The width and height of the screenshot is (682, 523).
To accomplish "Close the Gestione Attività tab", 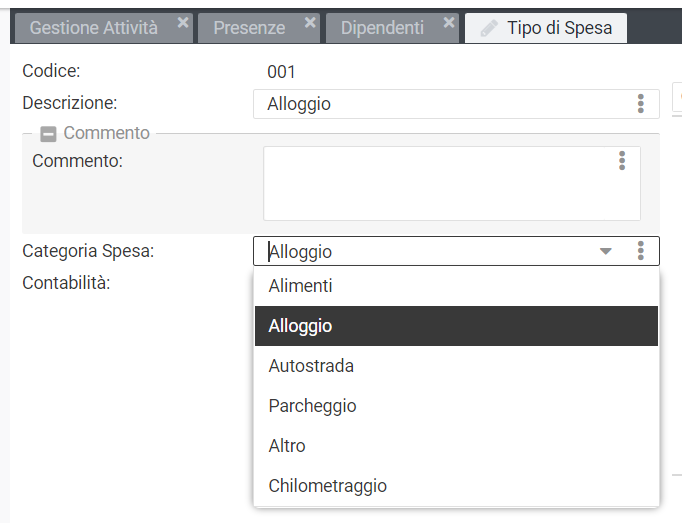I will [x=183, y=22].
